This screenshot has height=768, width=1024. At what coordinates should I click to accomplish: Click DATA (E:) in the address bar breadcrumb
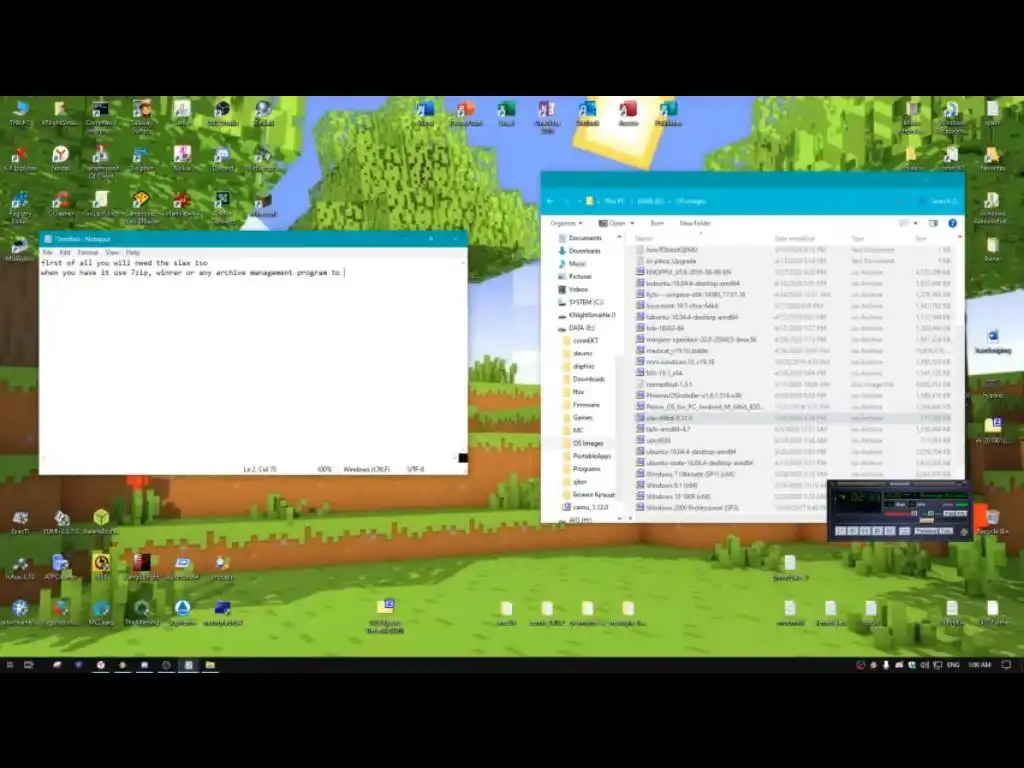650,201
